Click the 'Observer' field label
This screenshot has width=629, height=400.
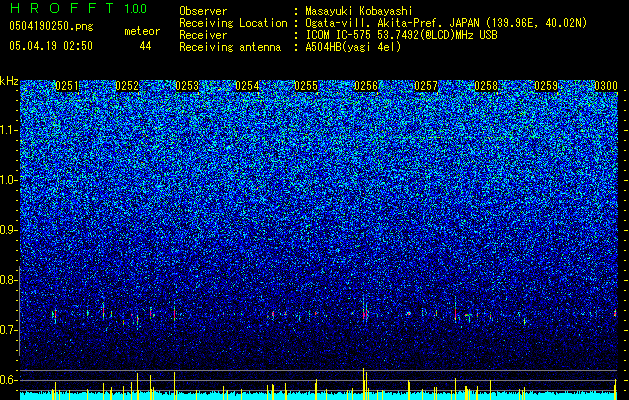(x=203, y=11)
